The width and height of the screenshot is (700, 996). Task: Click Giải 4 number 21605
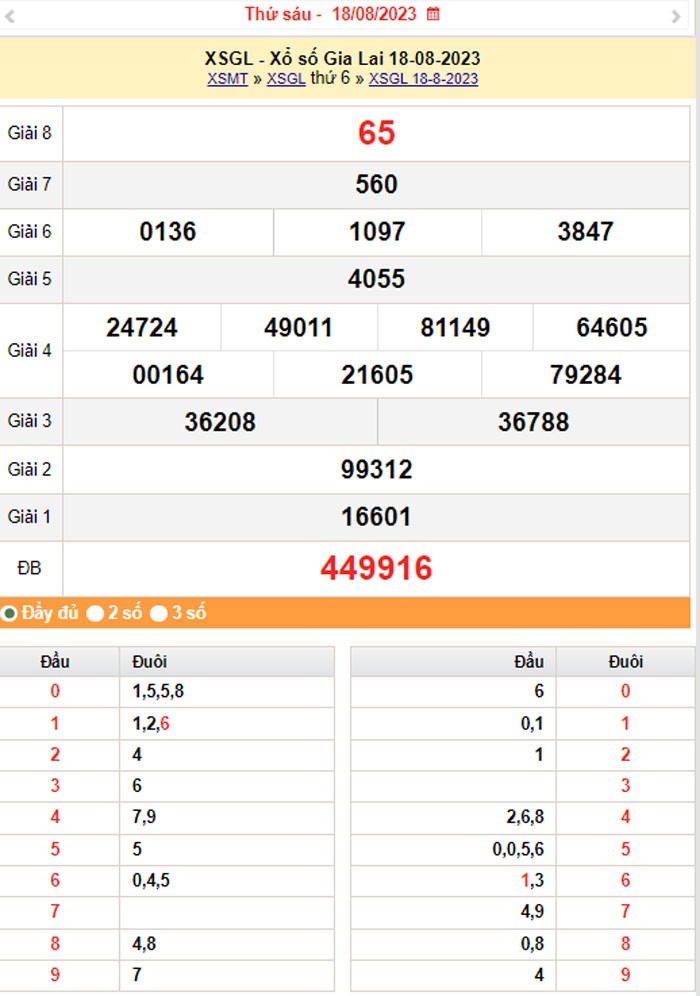377,375
